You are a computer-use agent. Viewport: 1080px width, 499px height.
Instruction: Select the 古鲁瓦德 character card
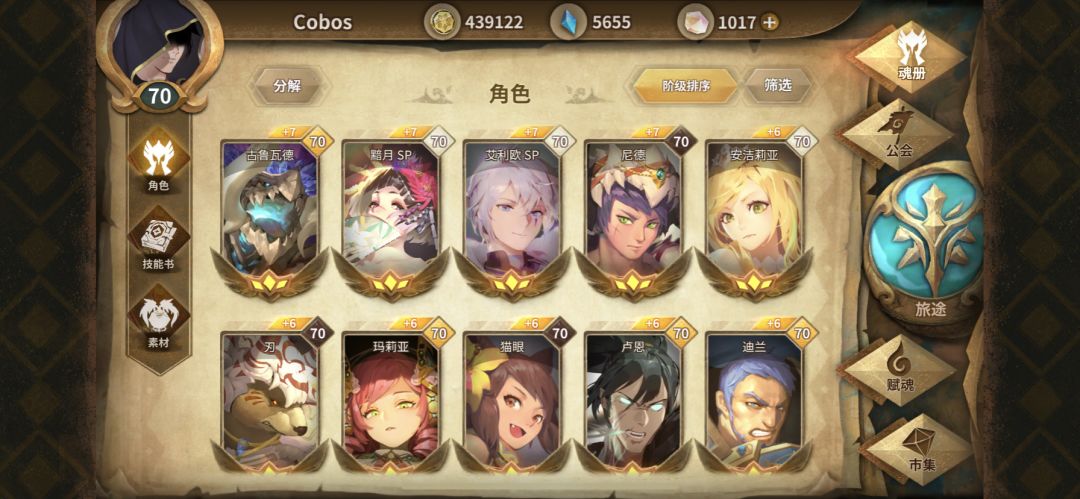point(270,210)
